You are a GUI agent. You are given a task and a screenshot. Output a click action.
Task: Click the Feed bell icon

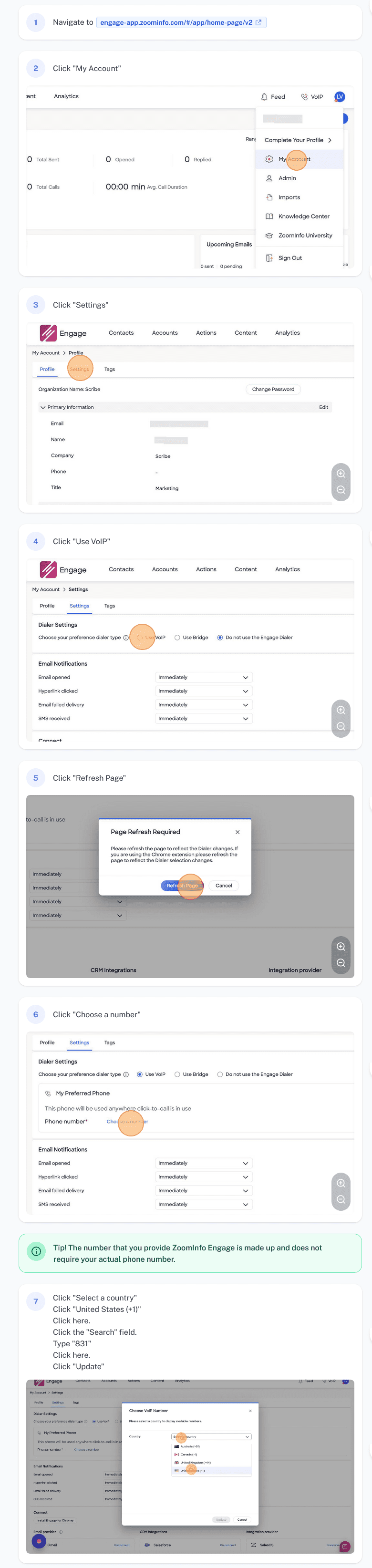click(264, 97)
